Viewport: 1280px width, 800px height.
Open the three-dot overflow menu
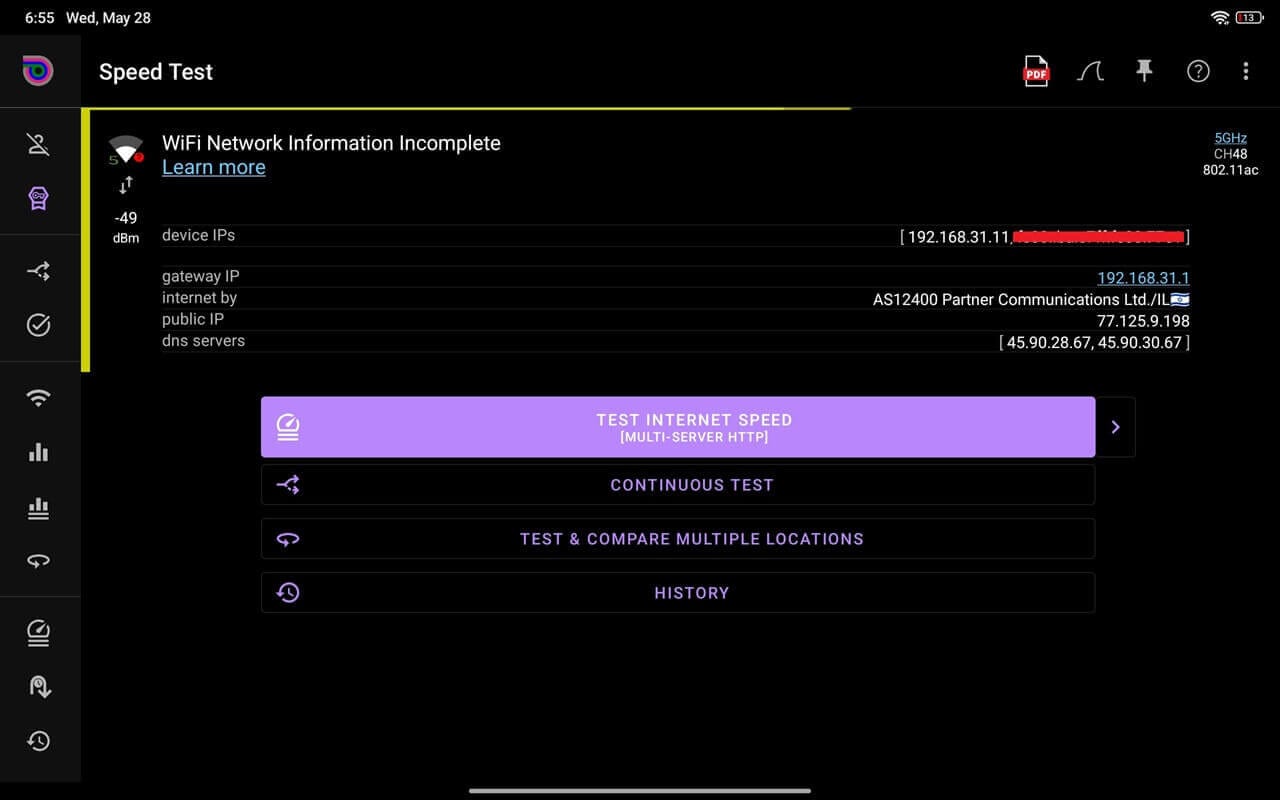tap(1245, 71)
